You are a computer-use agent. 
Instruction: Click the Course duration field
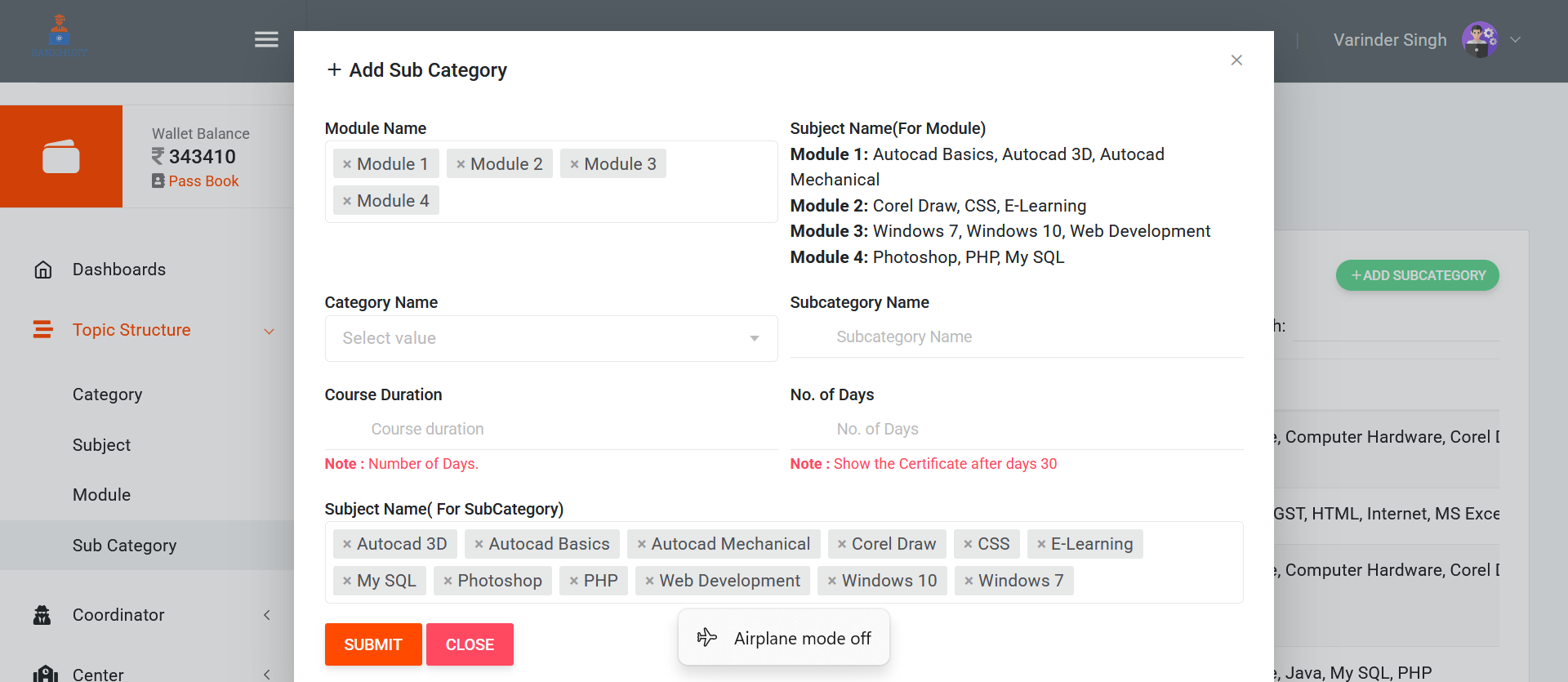(550, 429)
